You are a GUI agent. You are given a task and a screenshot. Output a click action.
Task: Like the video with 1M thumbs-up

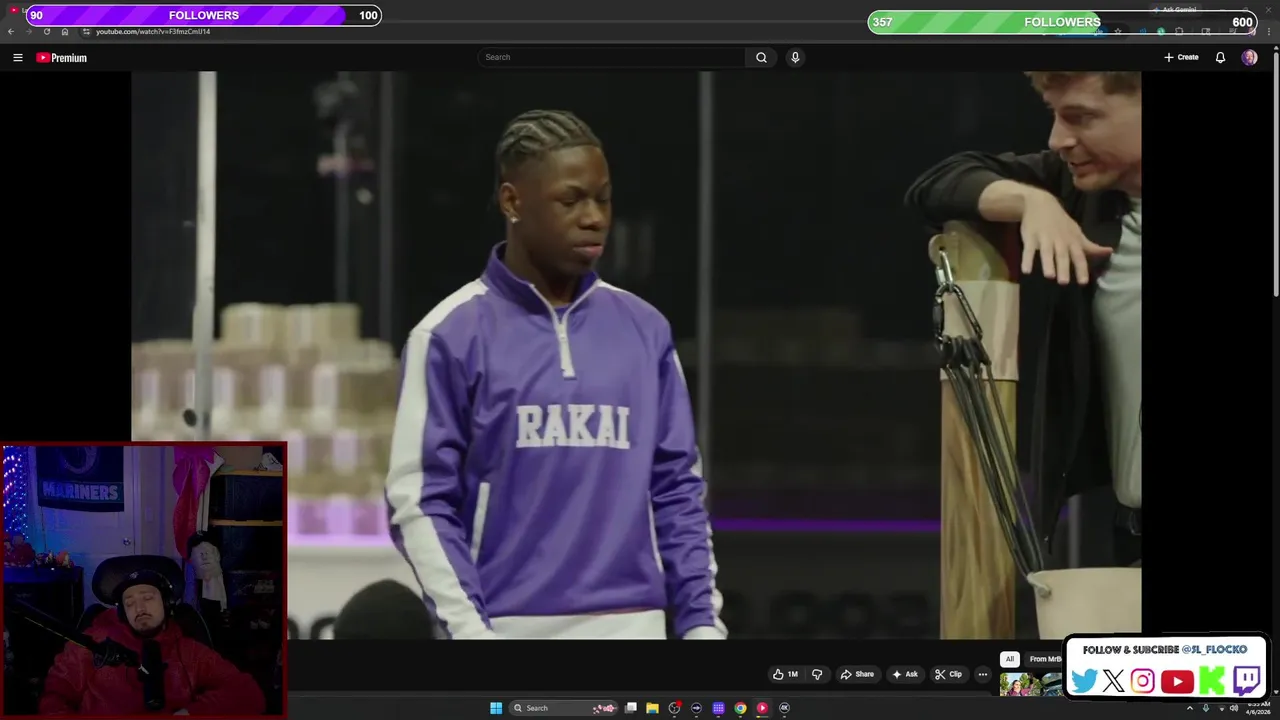point(785,674)
